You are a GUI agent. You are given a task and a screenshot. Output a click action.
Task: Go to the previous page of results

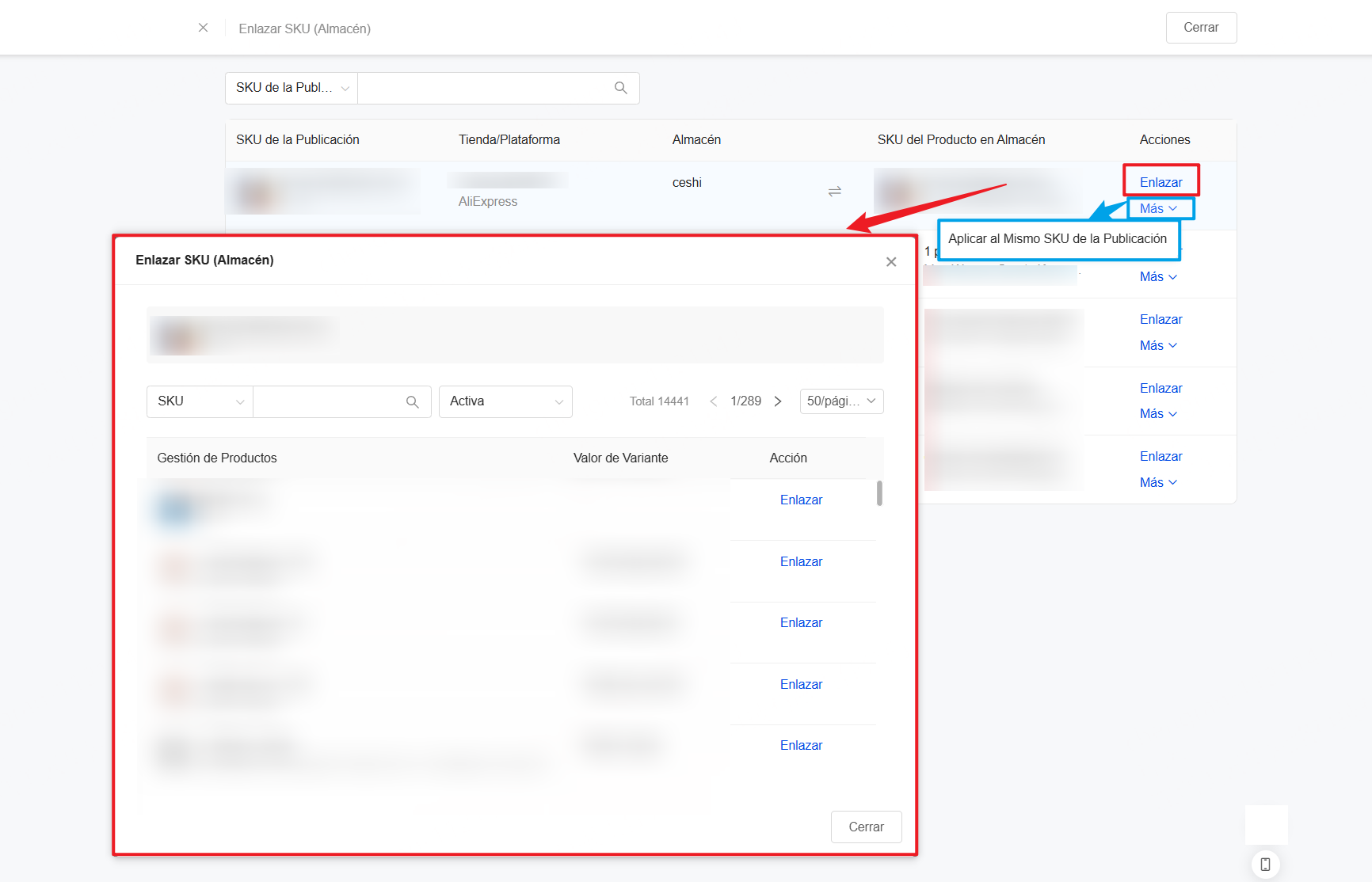click(x=713, y=401)
